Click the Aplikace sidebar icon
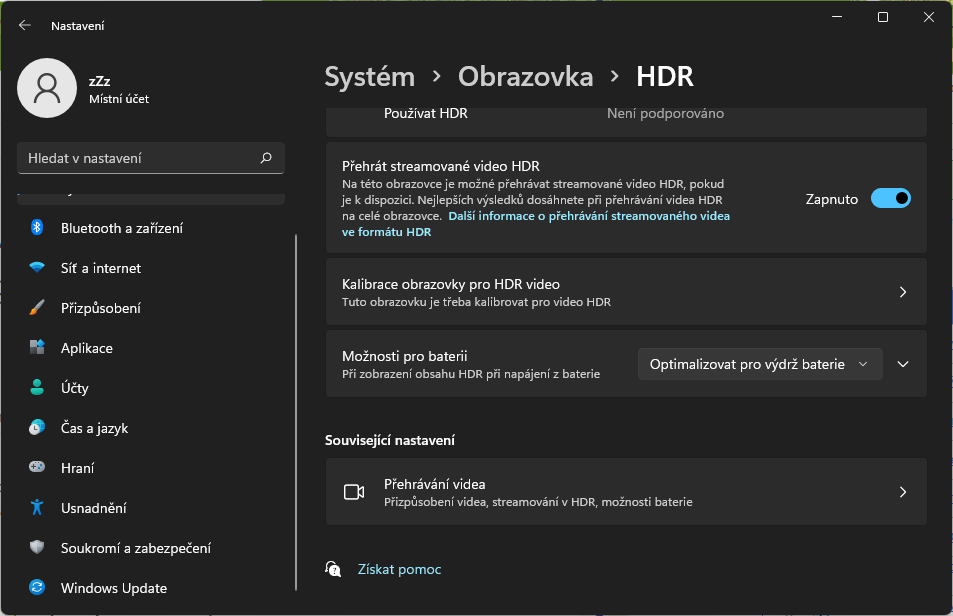The width and height of the screenshot is (953, 616). click(37, 348)
